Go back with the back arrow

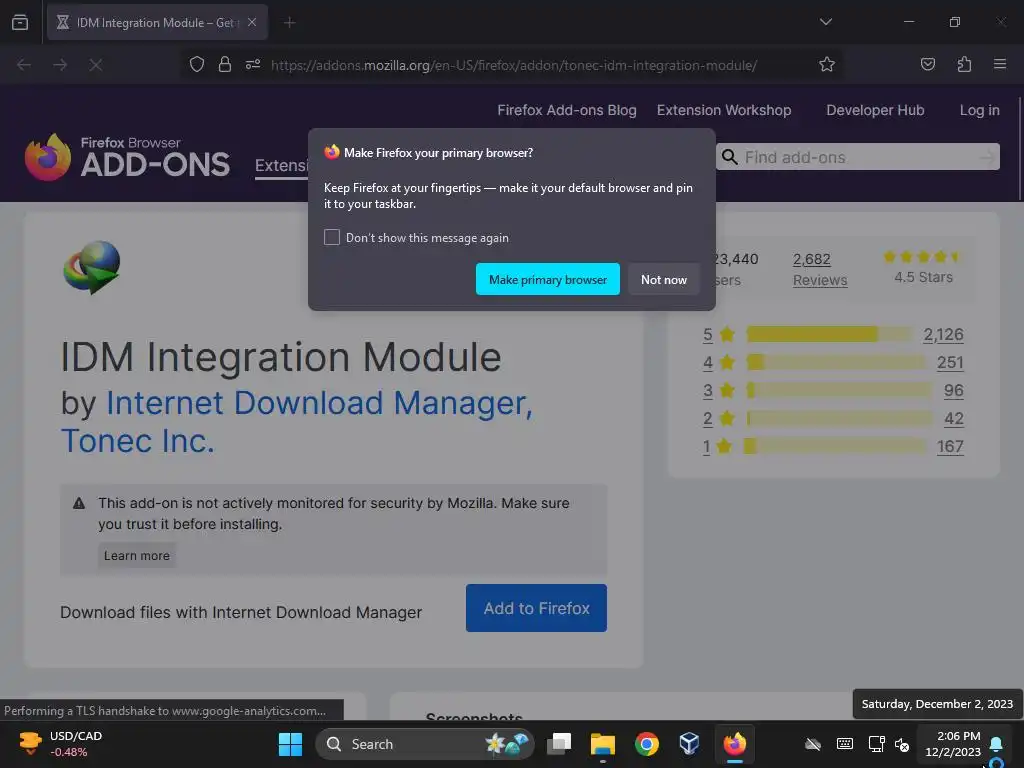[24, 65]
